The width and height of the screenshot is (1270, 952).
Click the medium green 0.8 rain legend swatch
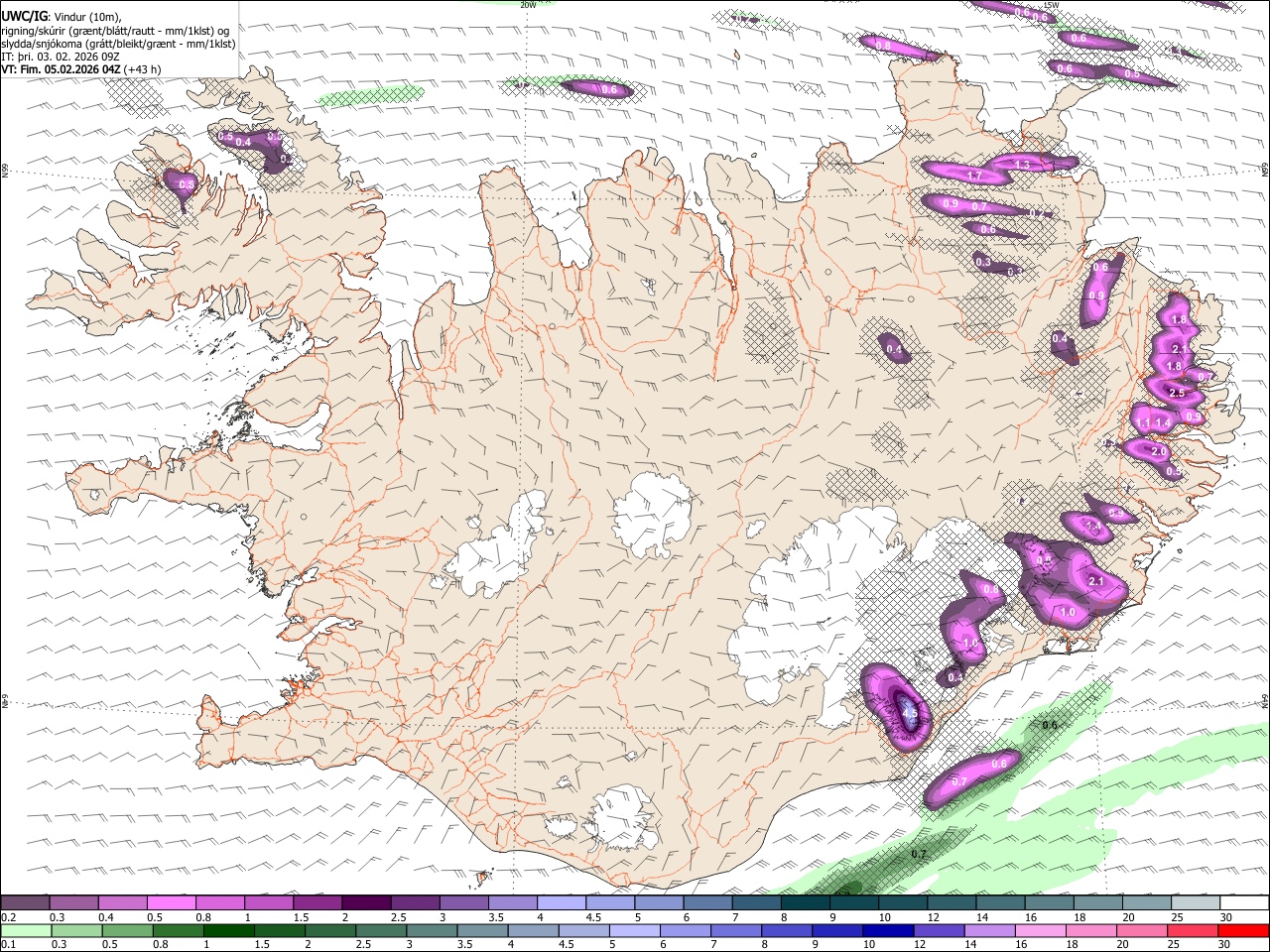point(178,930)
